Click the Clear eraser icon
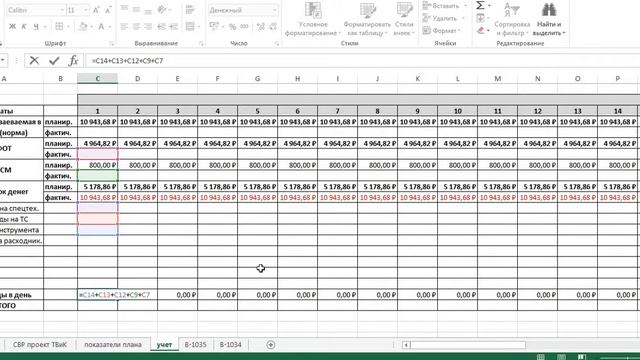This screenshot has width=640, height=360. click(480, 30)
